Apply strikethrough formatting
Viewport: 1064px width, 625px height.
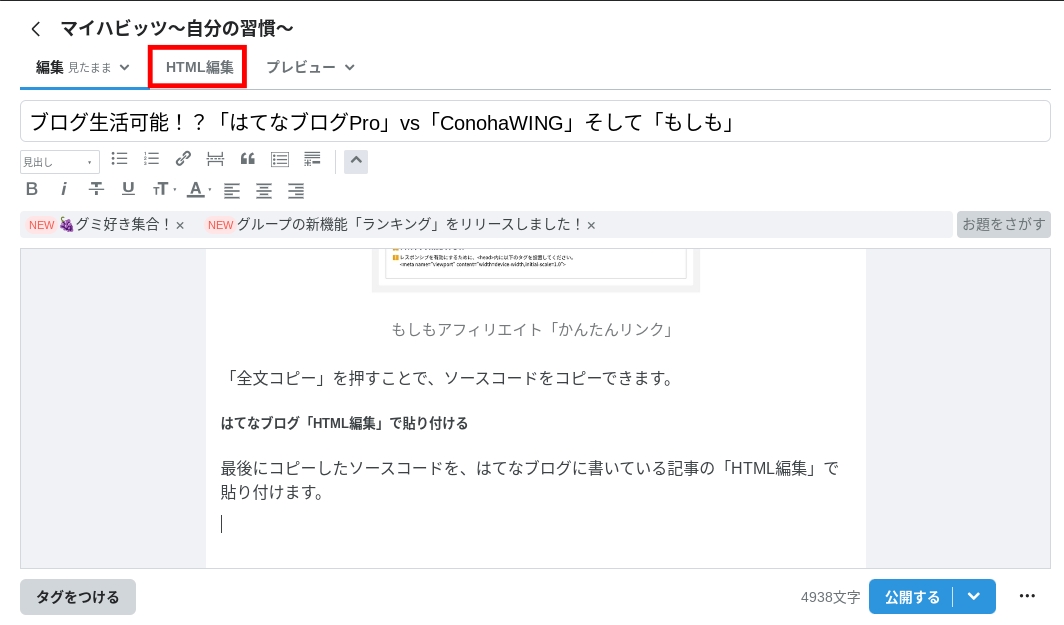[x=95, y=189]
